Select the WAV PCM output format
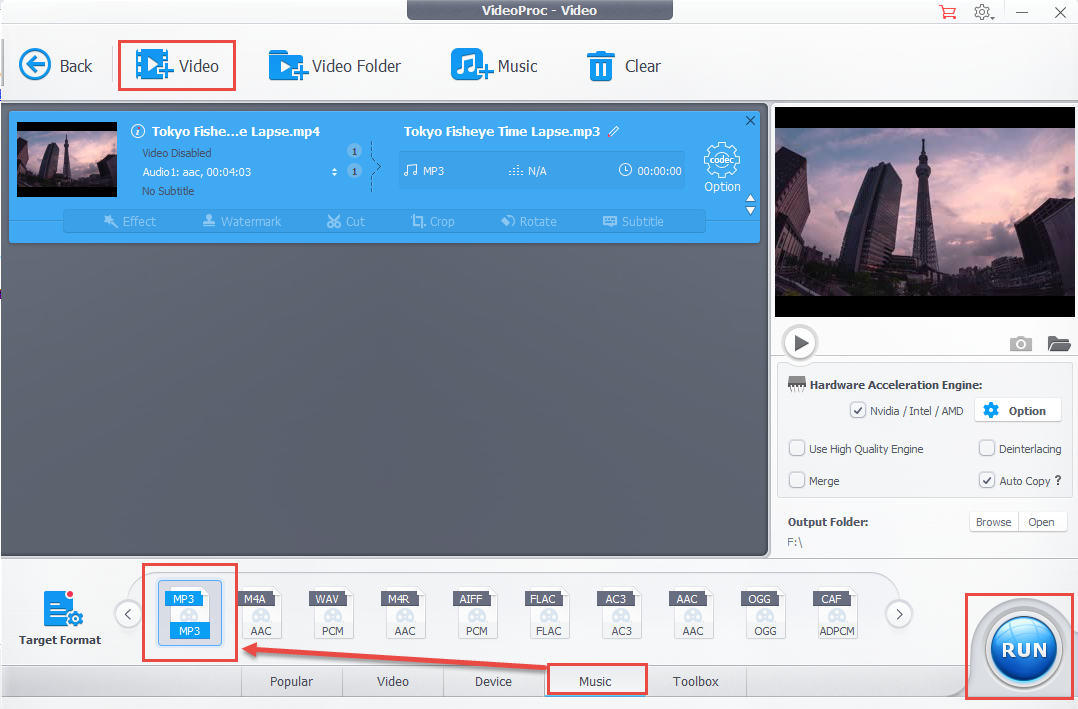 (x=330, y=613)
